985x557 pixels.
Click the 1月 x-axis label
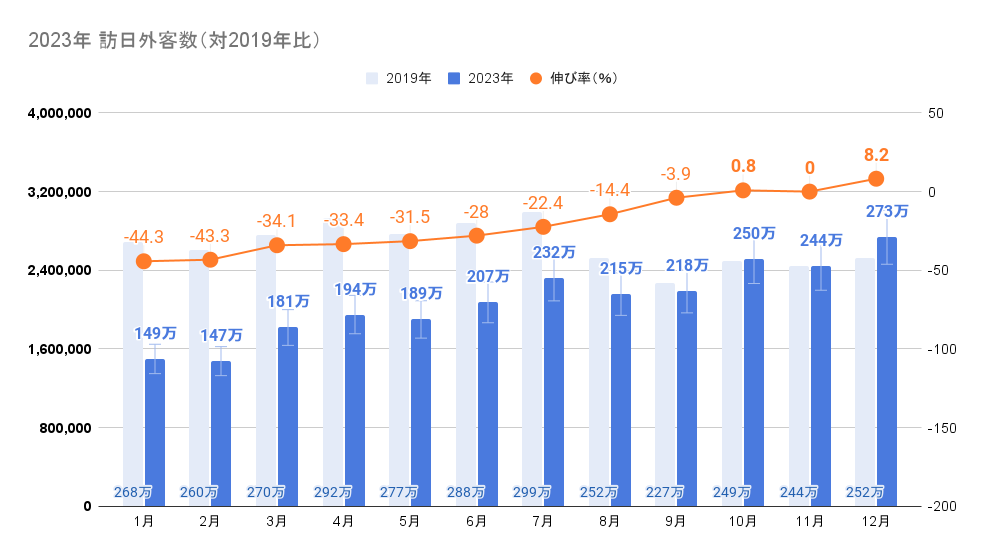(143, 521)
